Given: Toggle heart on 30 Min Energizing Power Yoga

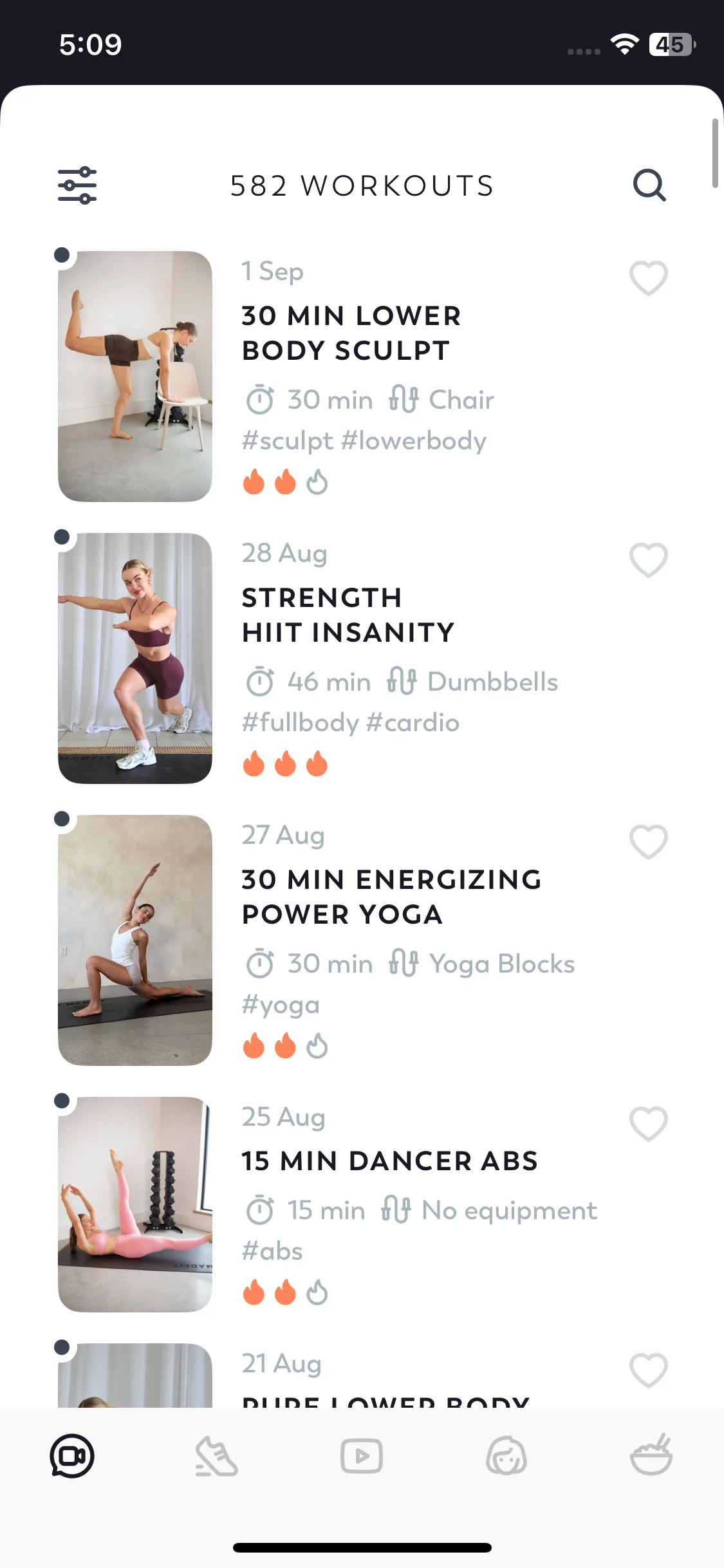Looking at the screenshot, I should [x=648, y=842].
